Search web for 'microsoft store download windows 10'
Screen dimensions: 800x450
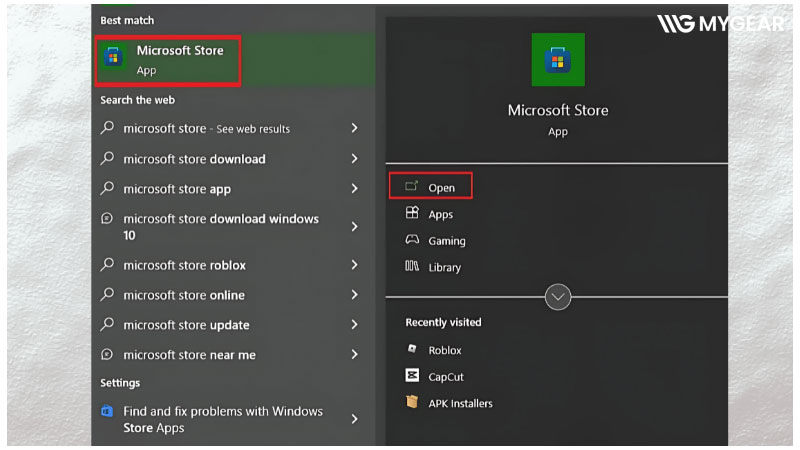(x=231, y=227)
